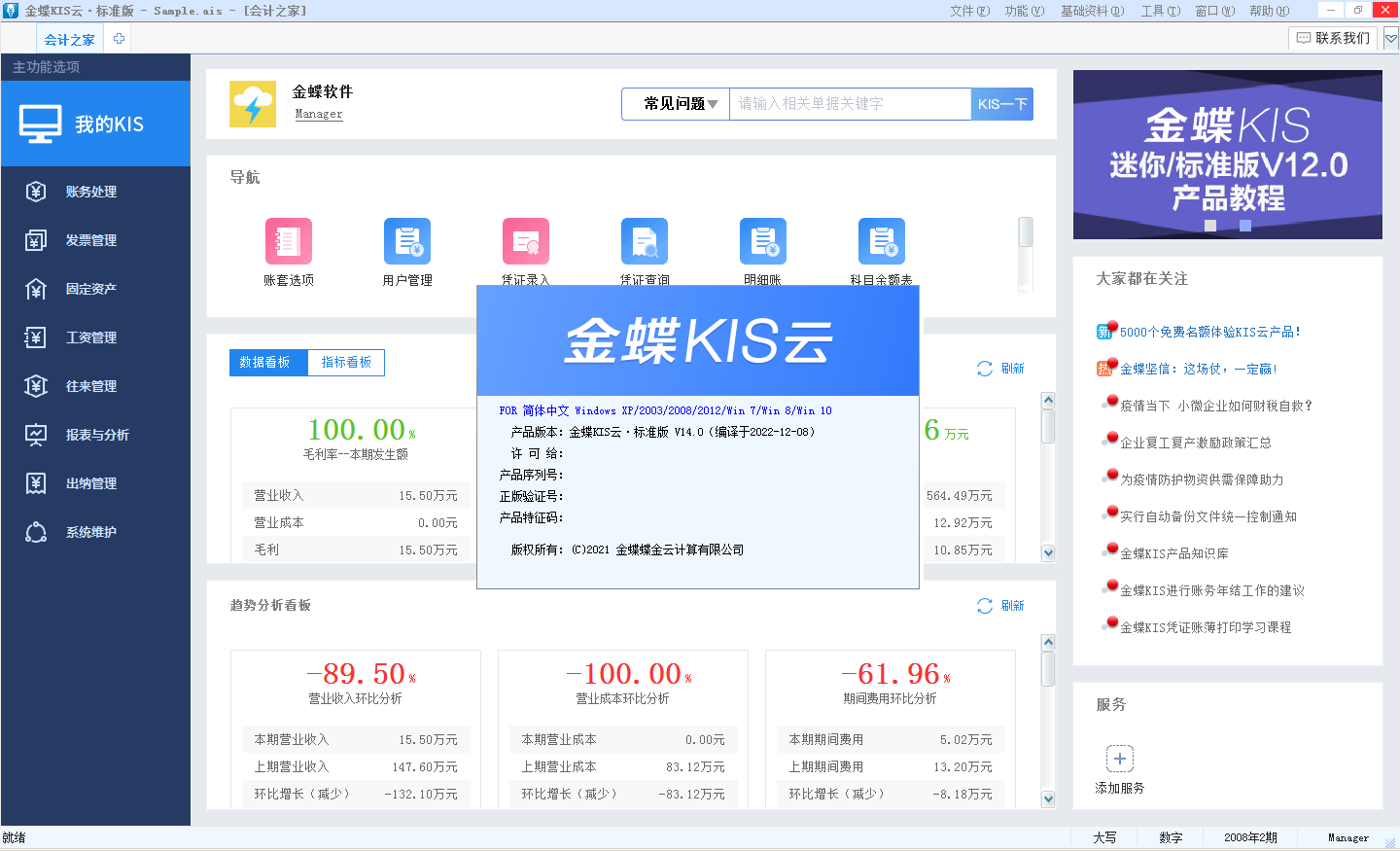Open 实行自动备份文件统一控制通知 link
Viewport: 1400px width, 851px height.
coord(1208,516)
